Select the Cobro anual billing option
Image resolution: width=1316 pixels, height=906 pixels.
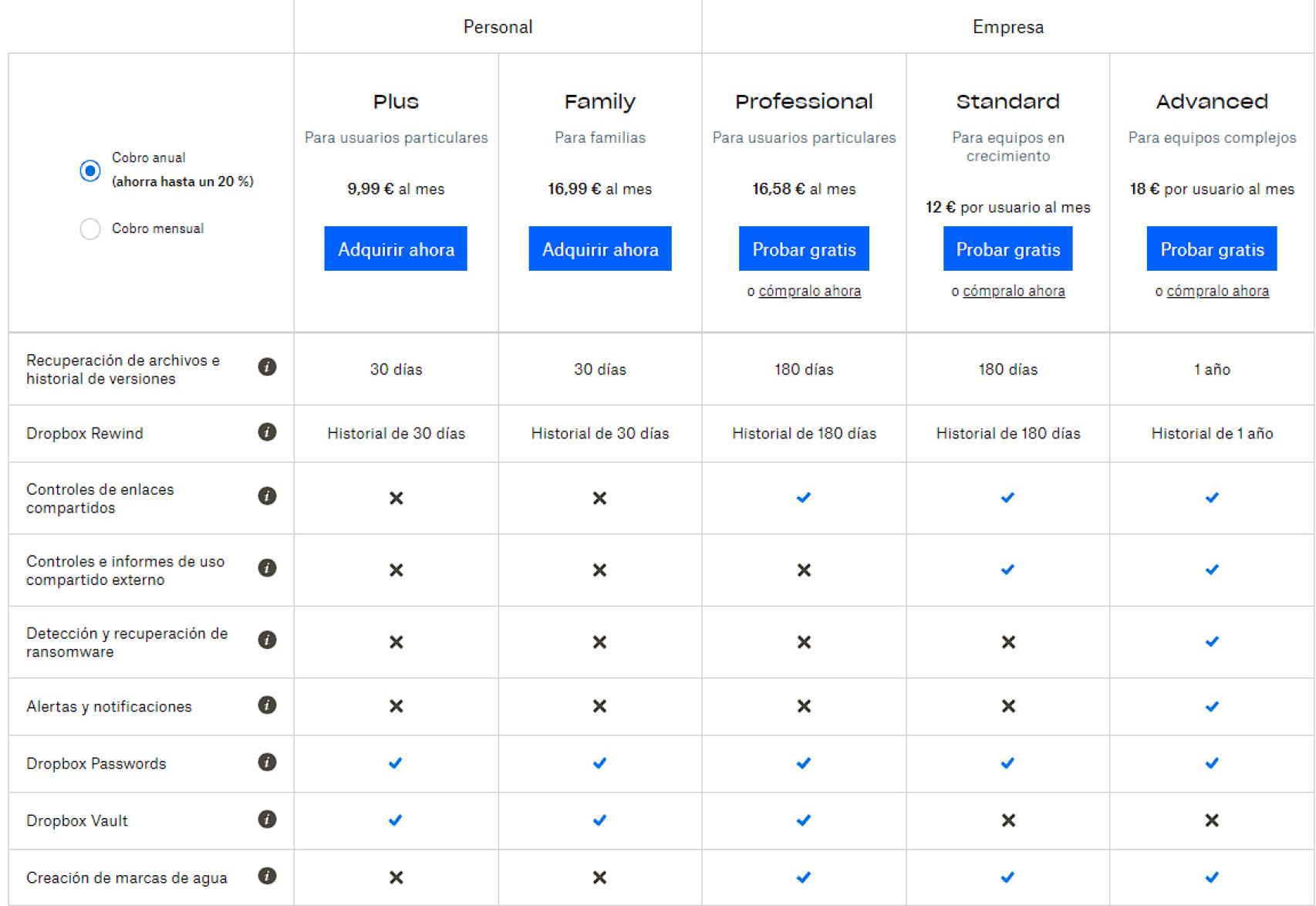90,170
